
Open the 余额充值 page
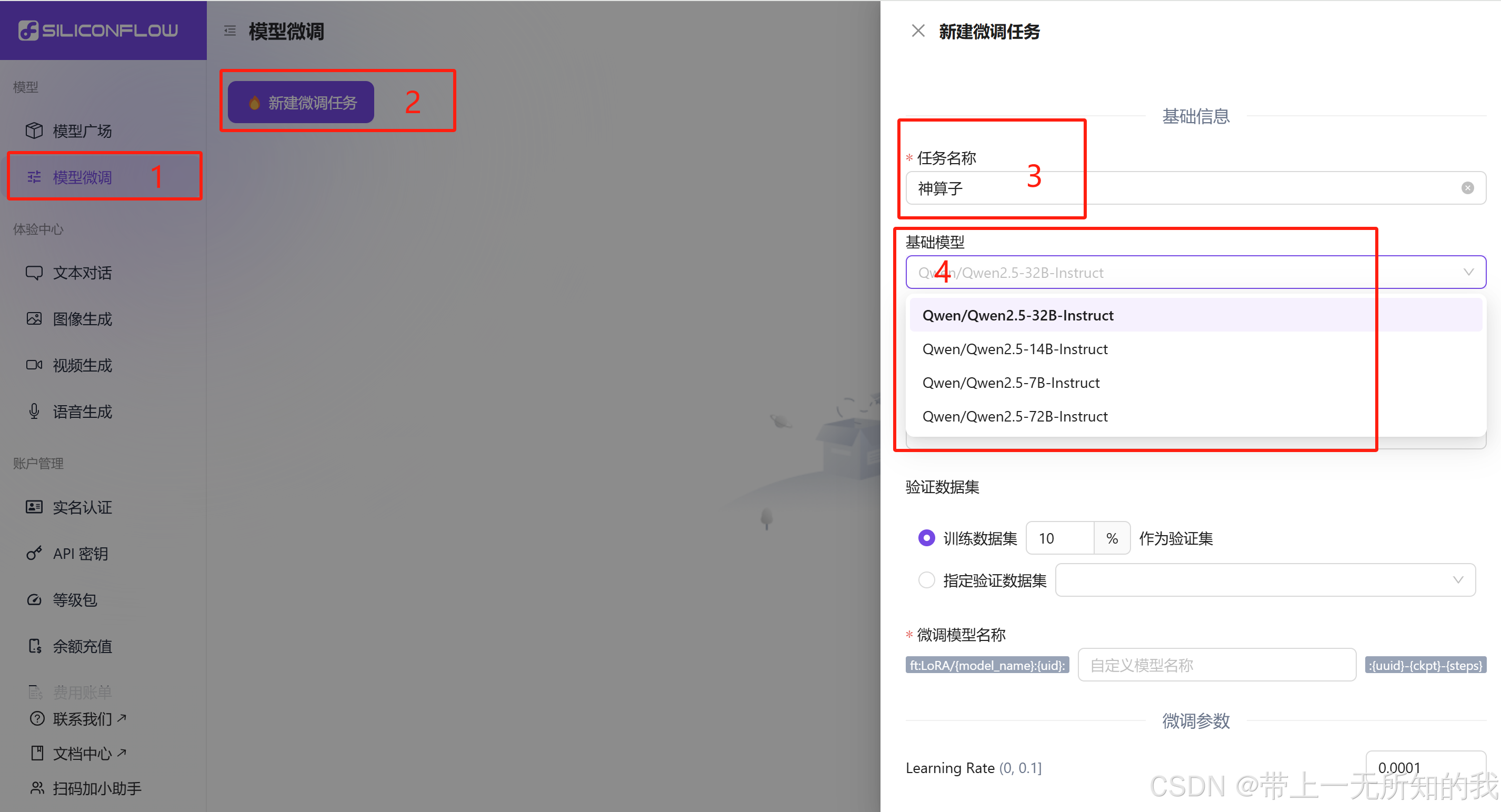pos(82,646)
